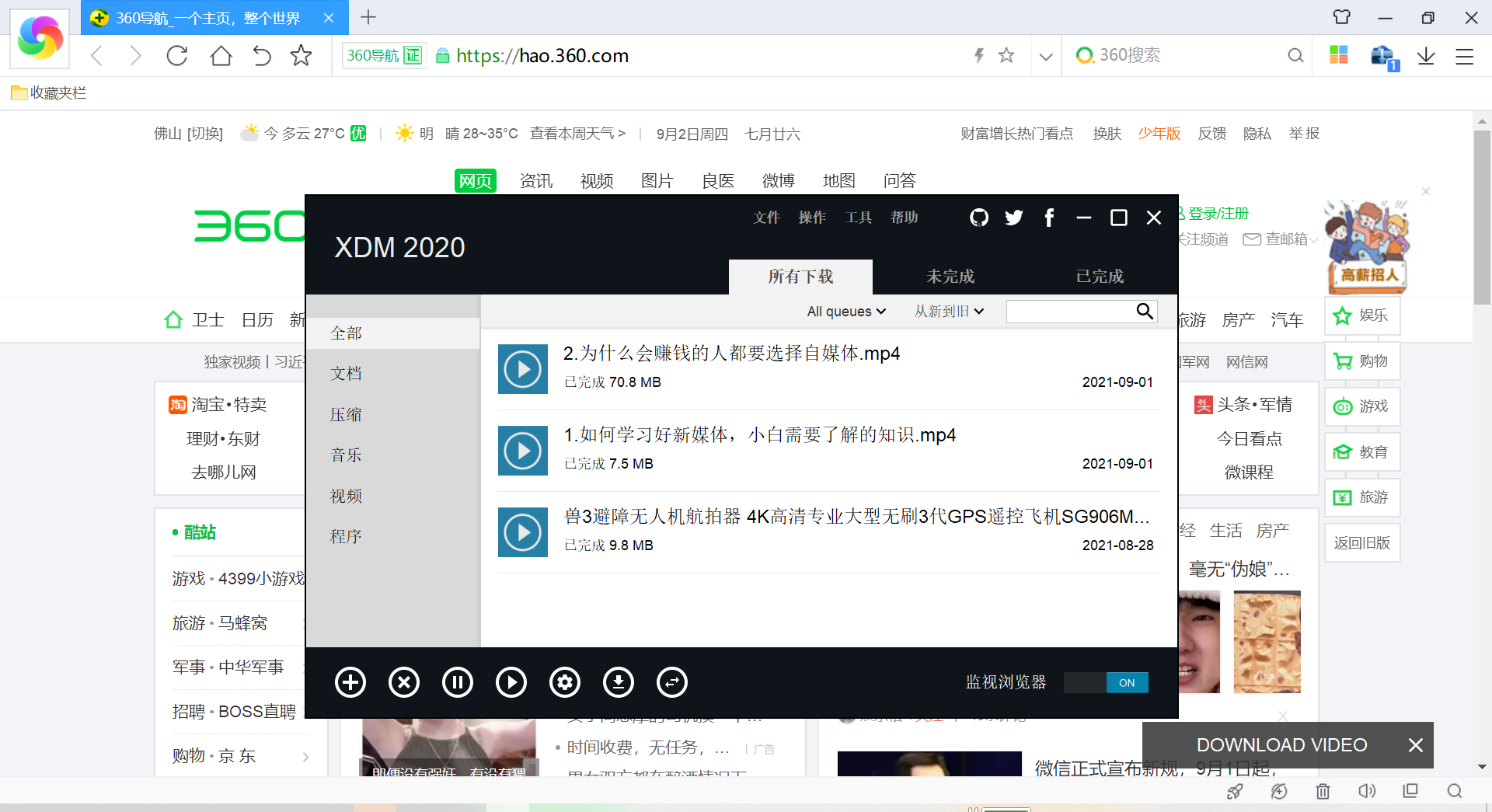Play the 兽3避障无人机航拍器 video icon
The image size is (1492, 812).
tap(523, 532)
